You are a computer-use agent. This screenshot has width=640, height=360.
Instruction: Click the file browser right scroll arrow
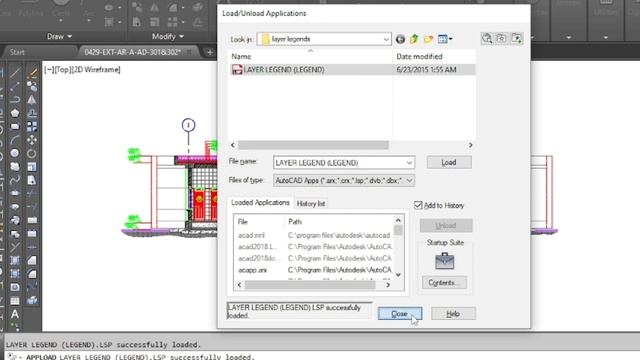[x=470, y=145]
